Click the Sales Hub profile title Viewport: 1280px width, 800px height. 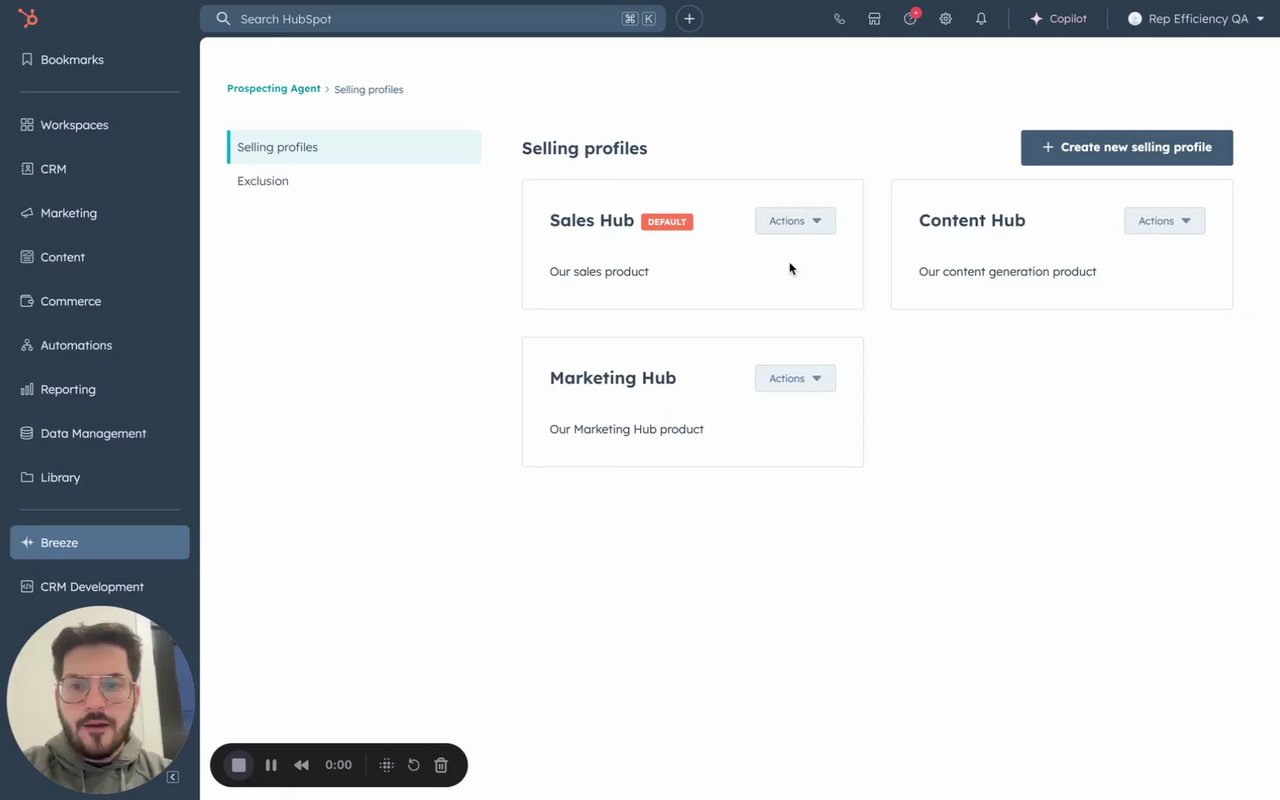592,221
